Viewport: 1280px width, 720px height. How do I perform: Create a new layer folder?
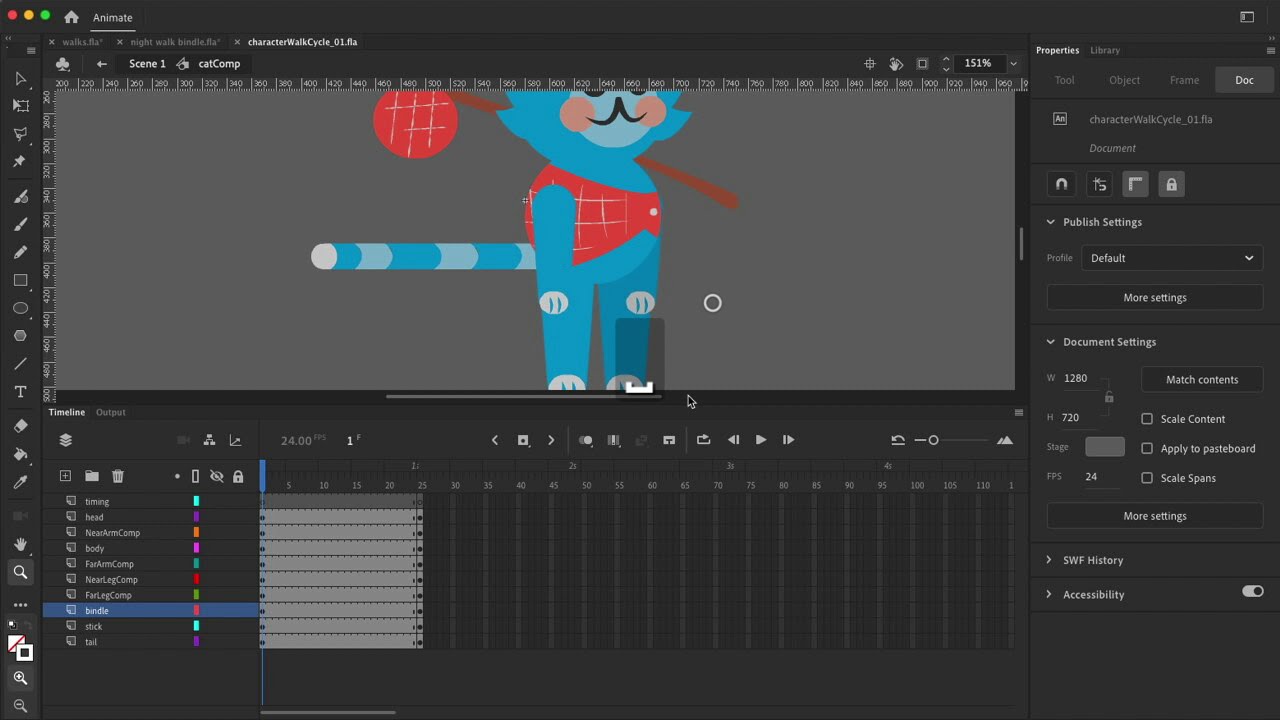pos(91,476)
